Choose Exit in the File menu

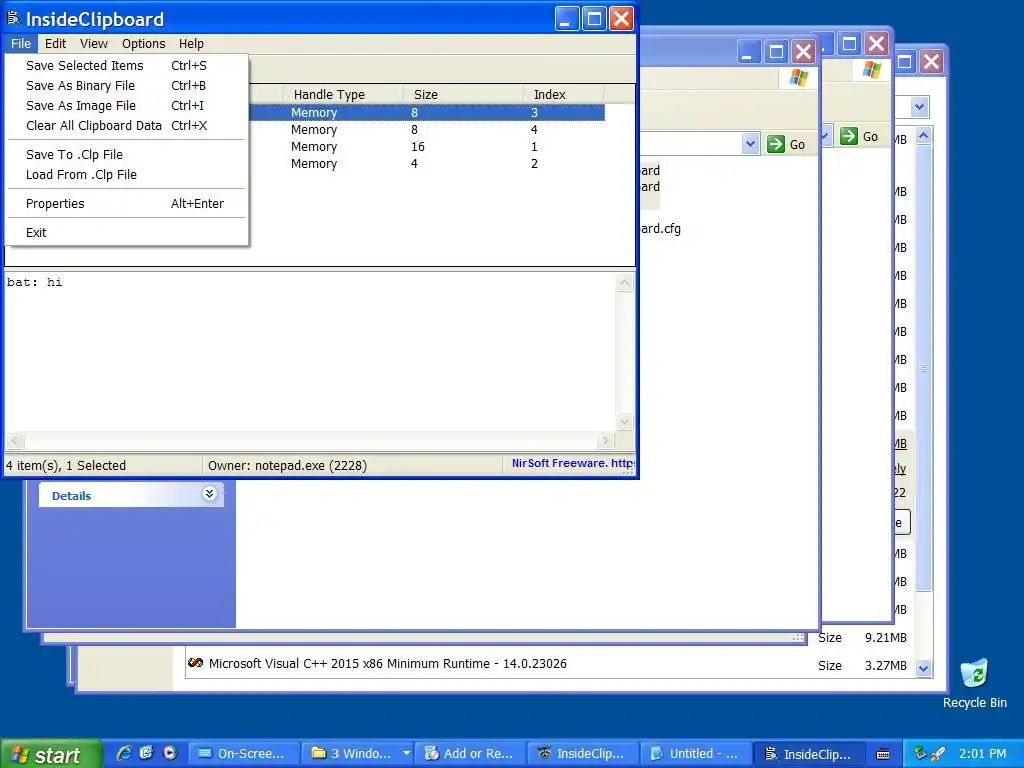click(127, 232)
